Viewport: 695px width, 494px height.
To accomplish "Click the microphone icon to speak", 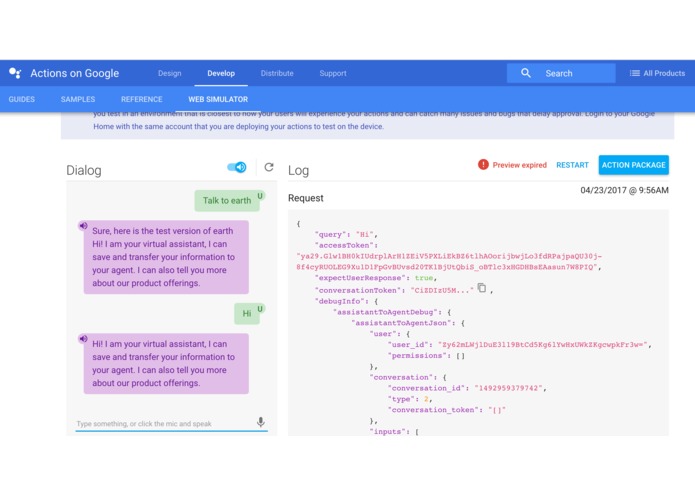I will [261, 422].
